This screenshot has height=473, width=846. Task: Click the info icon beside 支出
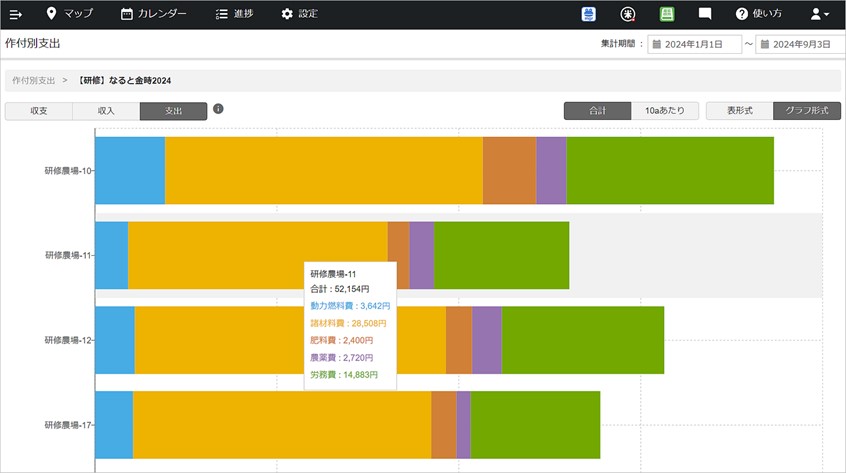(x=218, y=109)
